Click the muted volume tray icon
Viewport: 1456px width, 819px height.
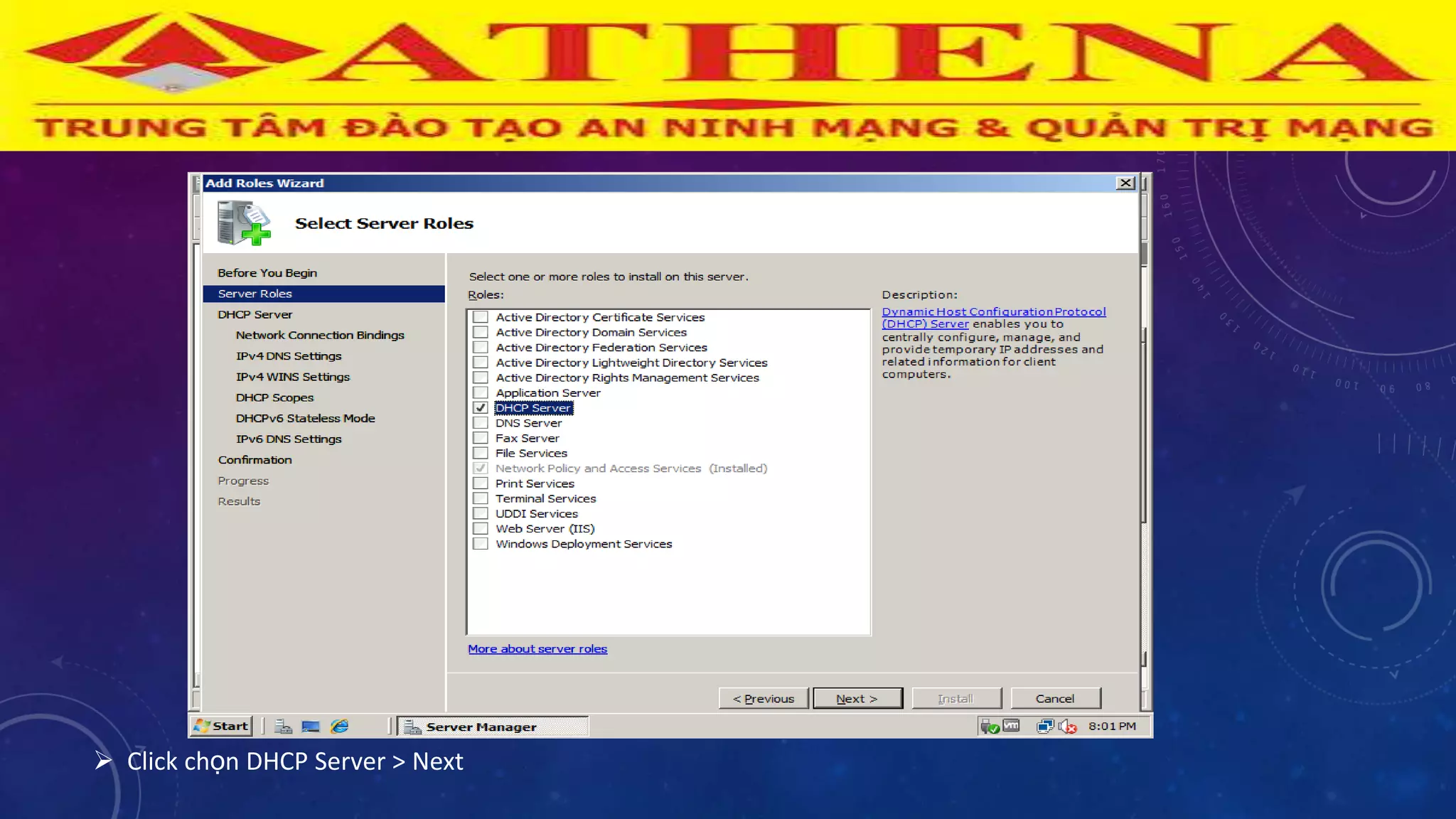click(x=1067, y=726)
